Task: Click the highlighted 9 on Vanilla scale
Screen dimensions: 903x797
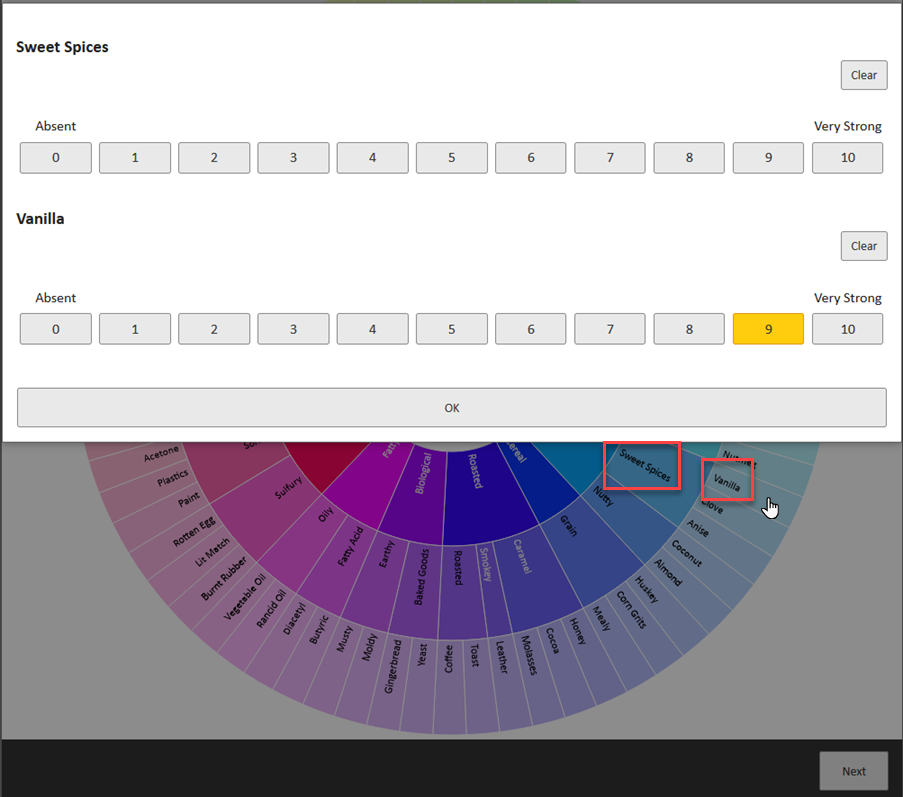Action: coord(768,329)
